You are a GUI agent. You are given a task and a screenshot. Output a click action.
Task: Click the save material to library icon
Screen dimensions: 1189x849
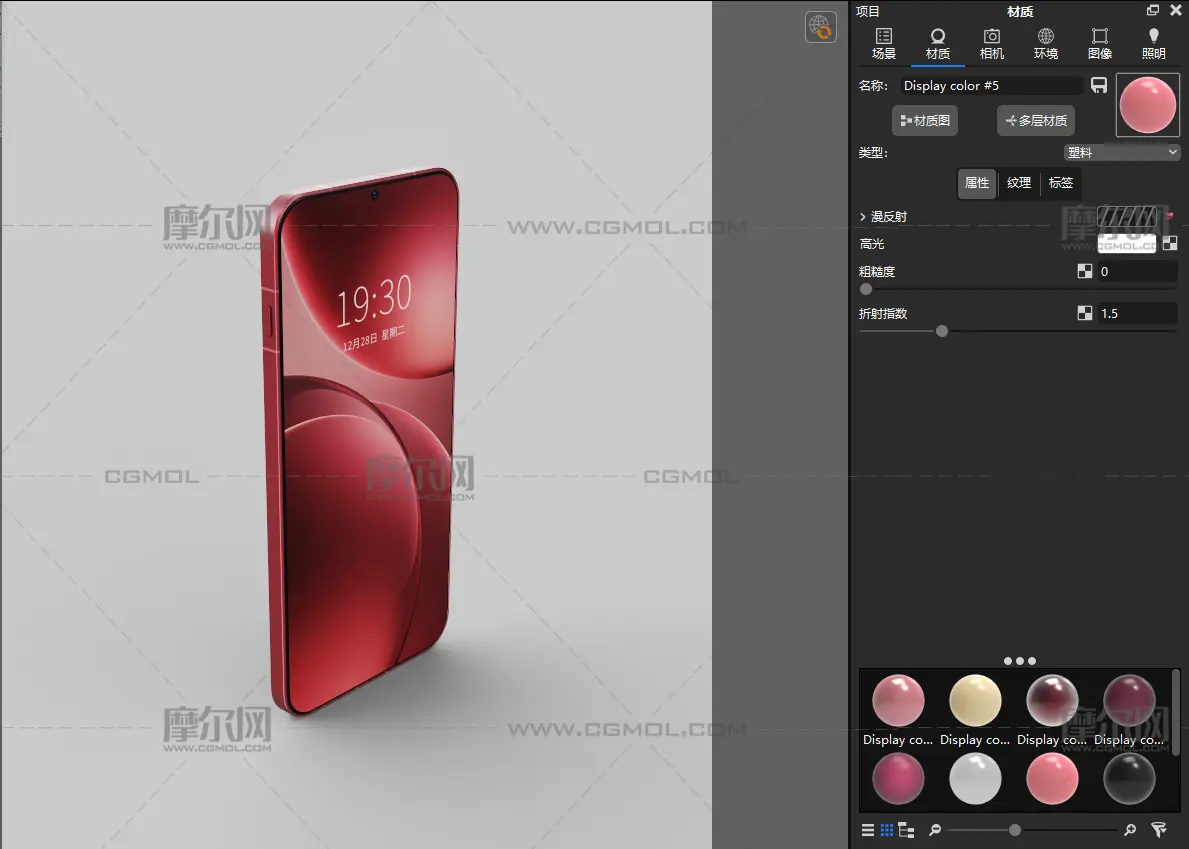[1099, 86]
